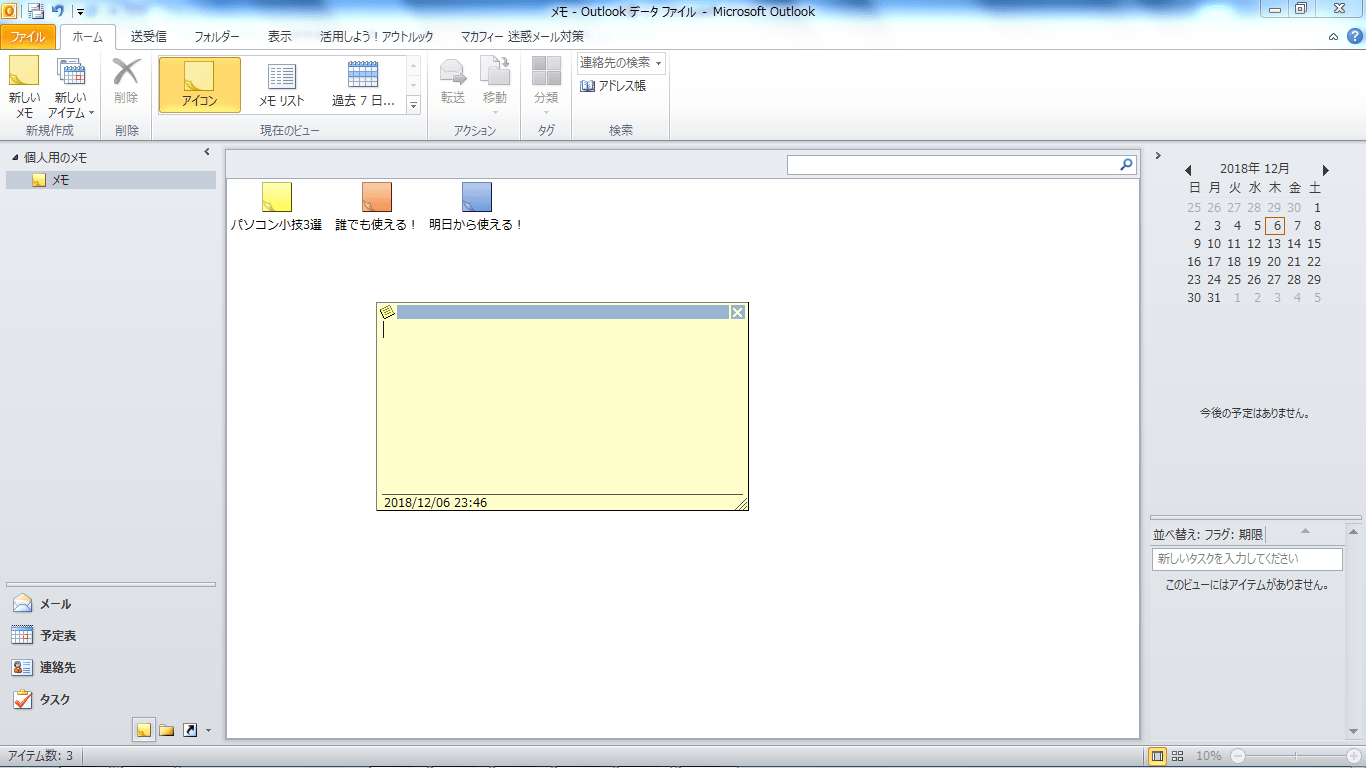1366x768 pixels.
Task: Toggle the reading view button in status bar
Action: (x=1178, y=756)
